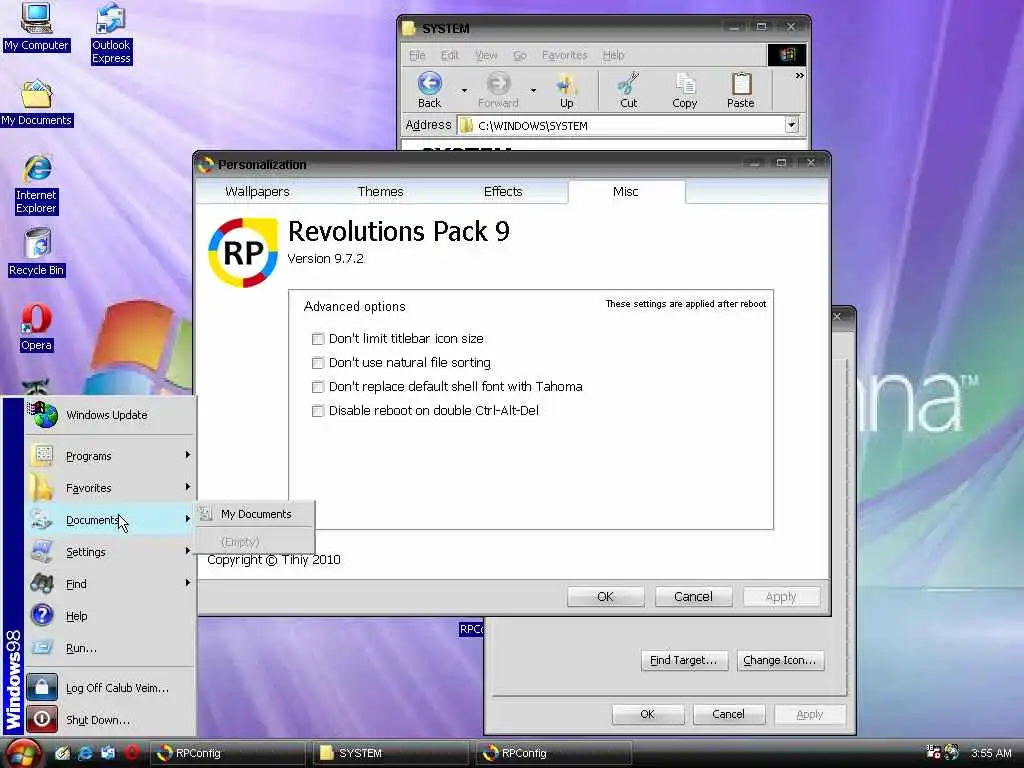
Task: Enable Don't limit titlebar icon size
Action: 317,338
